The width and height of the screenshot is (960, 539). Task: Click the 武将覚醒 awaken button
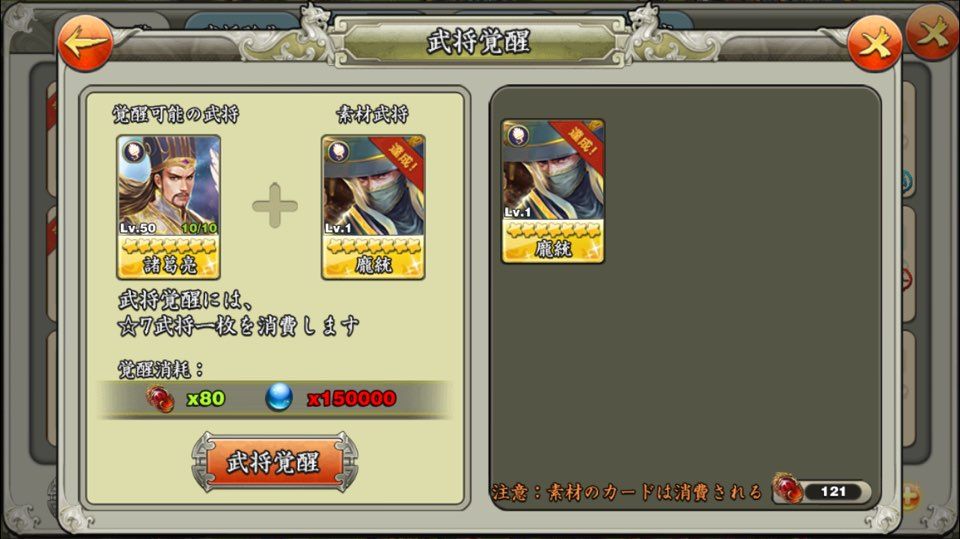pyautogui.click(x=274, y=462)
